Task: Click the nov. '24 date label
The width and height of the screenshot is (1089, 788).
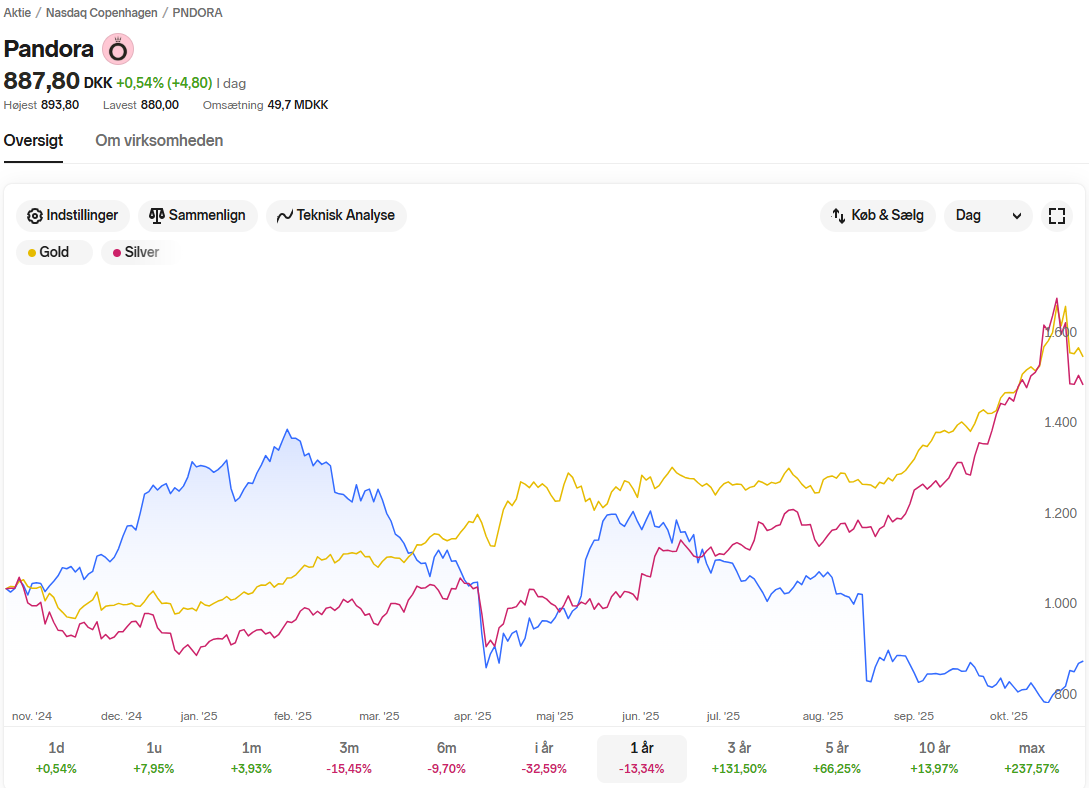Action: 32,716
